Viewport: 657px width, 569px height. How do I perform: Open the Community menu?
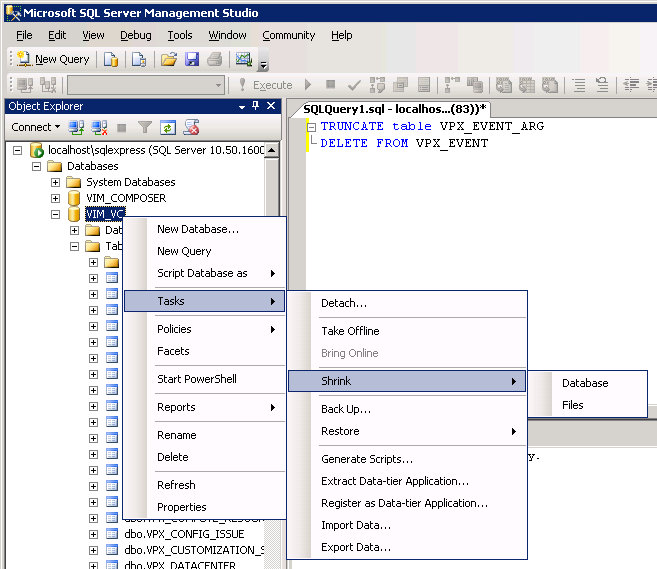289,35
